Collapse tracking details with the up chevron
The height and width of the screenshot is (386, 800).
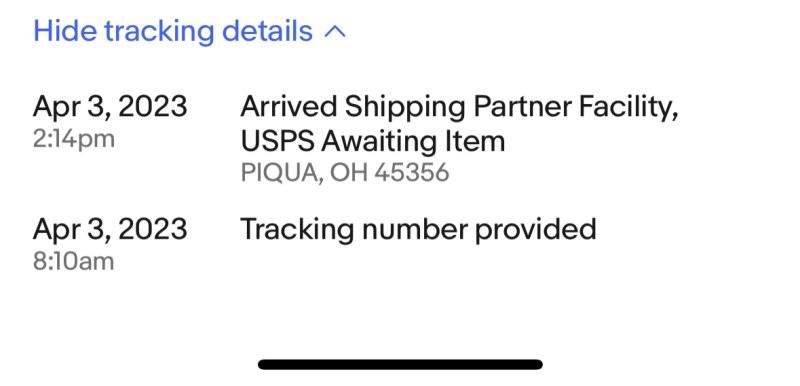tap(335, 33)
